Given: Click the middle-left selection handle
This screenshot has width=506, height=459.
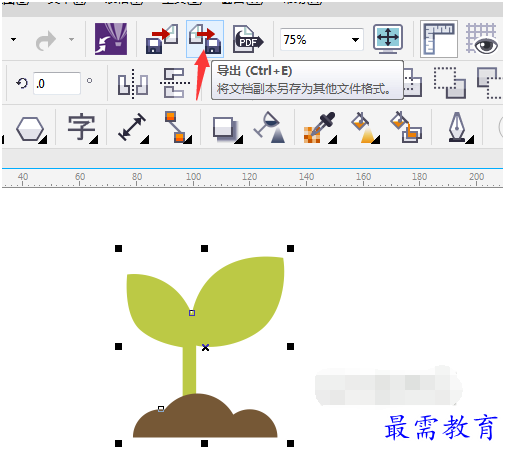Looking at the screenshot, I should click(x=118, y=347).
